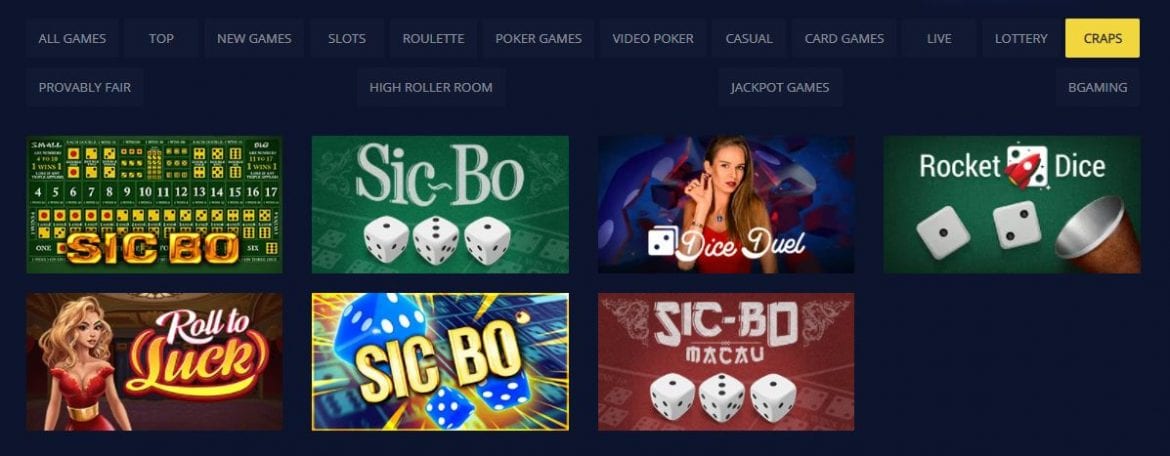Image resolution: width=1170 pixels, height=456 pixels.
Task: Open the Roll to Luck game
Action: [x=154, y=362]
